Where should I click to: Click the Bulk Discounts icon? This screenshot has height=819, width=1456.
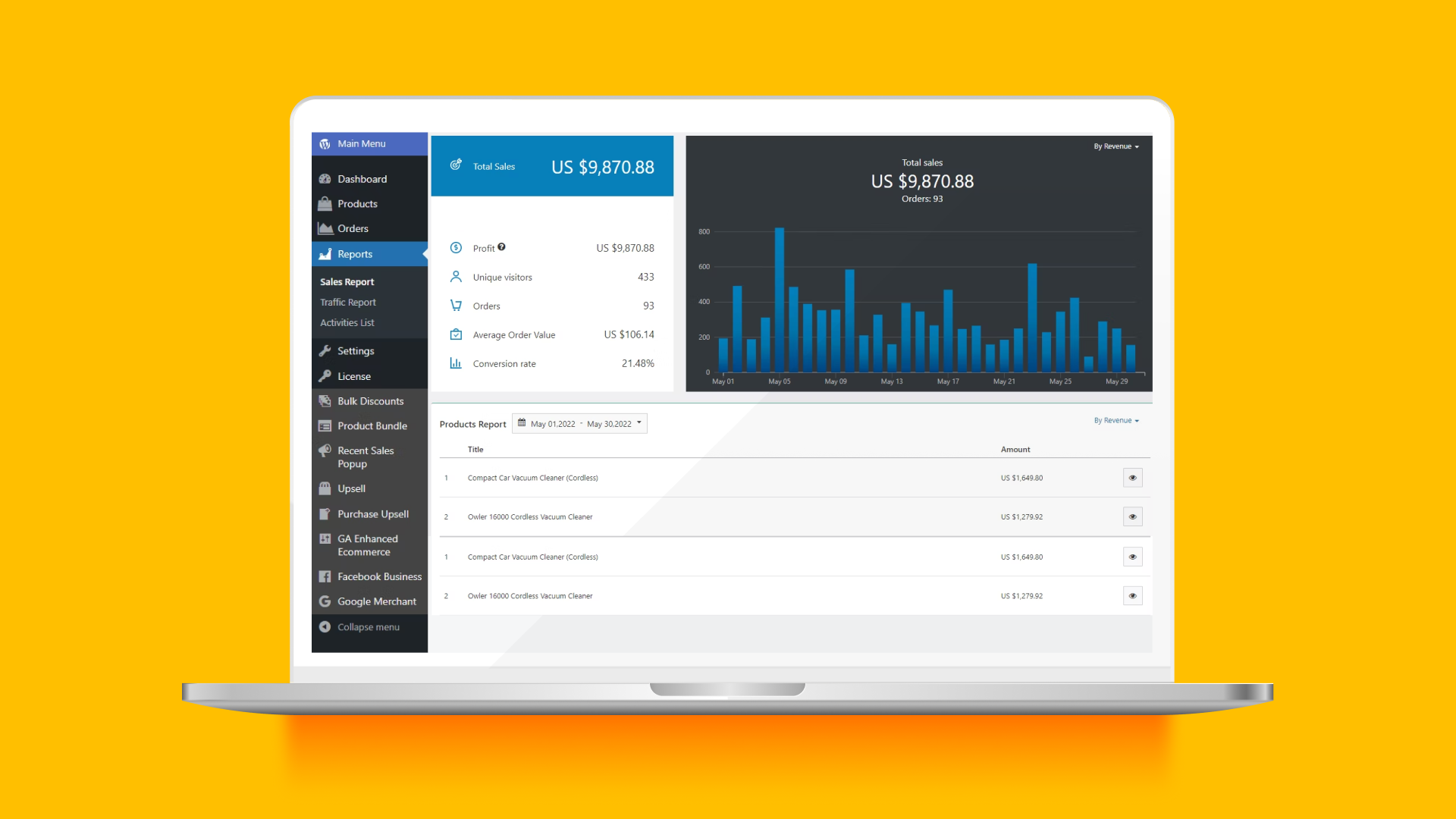(x=325, y=400)
